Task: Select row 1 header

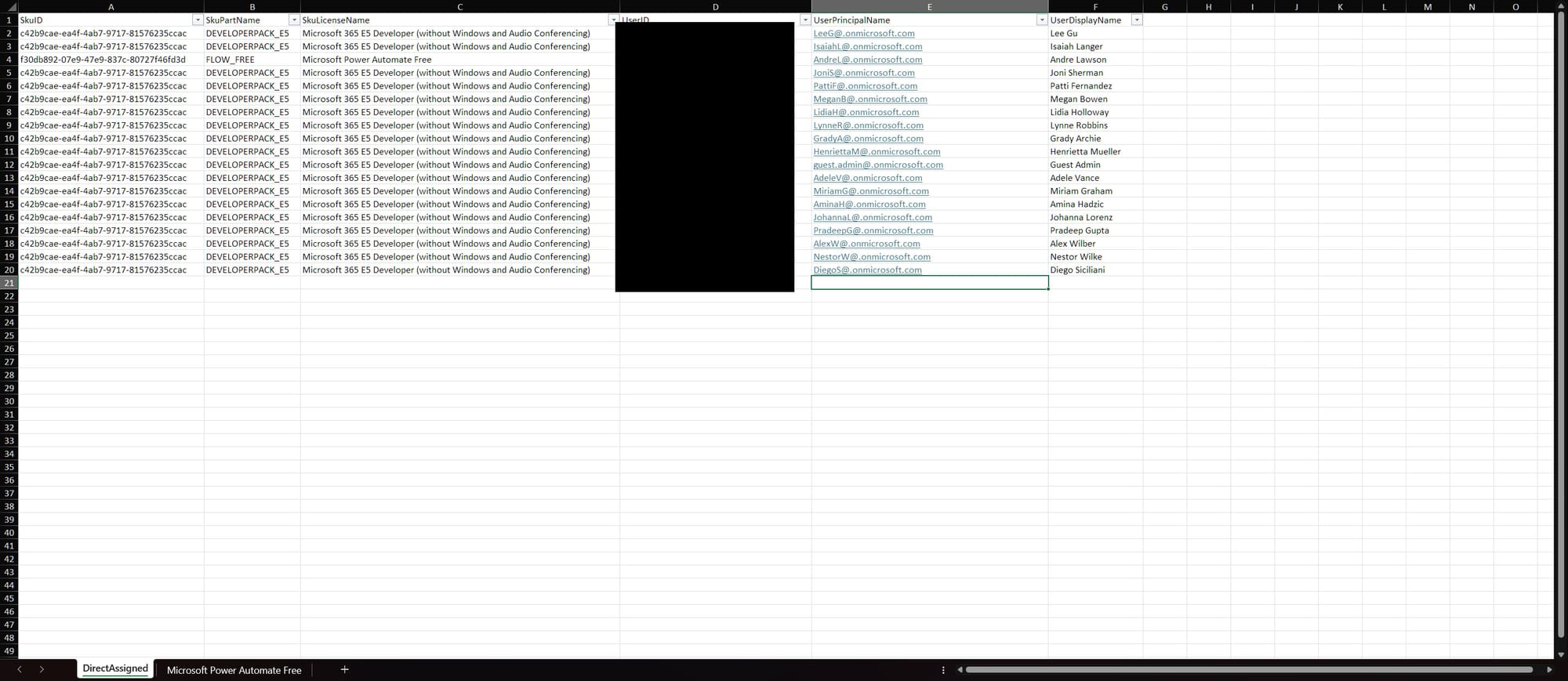Action: tap(9, 20)
